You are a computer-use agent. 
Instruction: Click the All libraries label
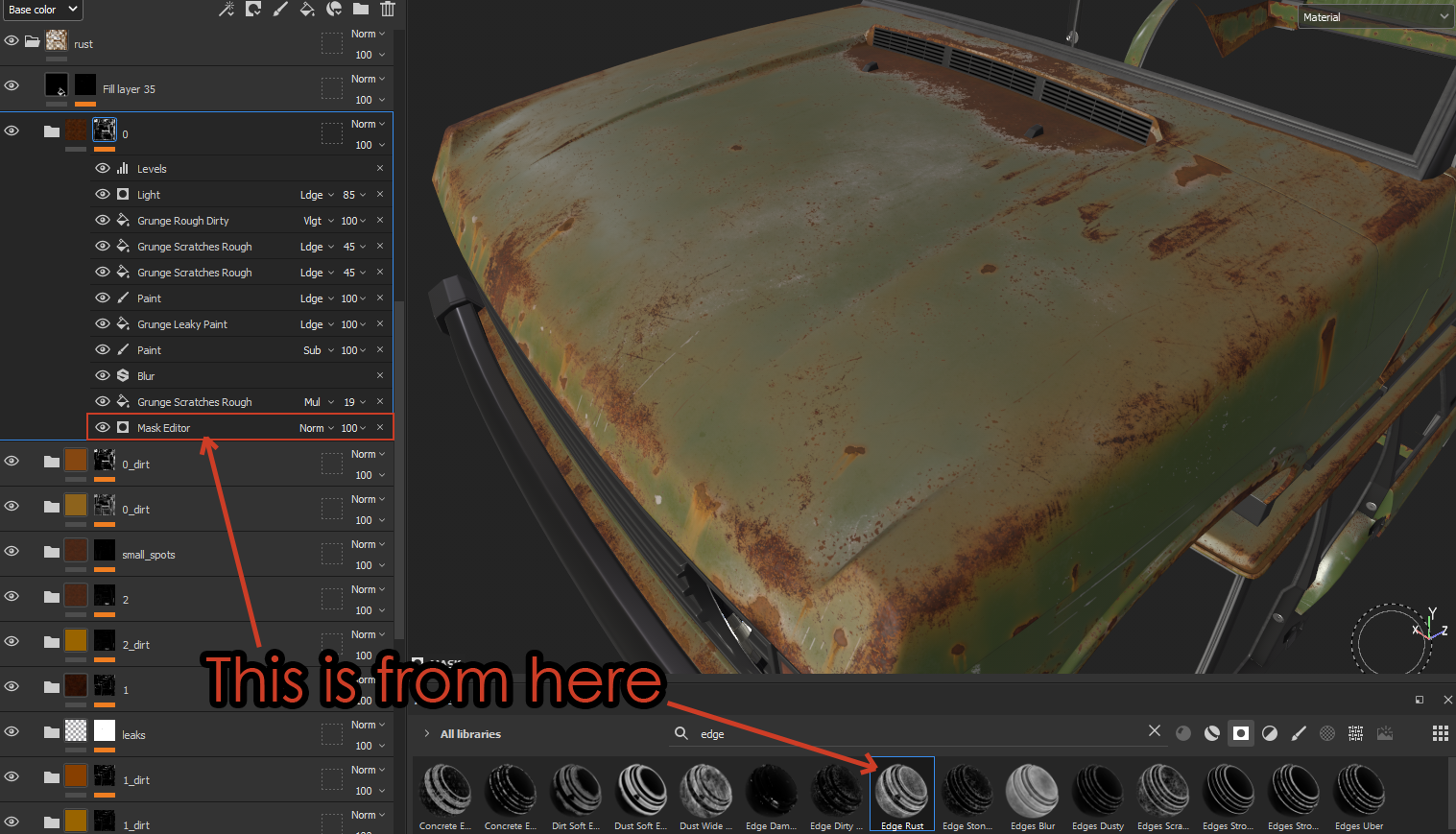pos(470,734)
